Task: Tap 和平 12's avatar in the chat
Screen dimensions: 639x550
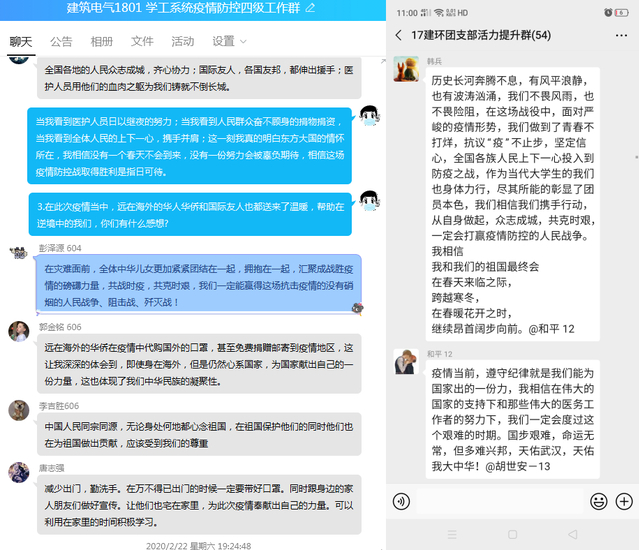Action: 405,361
